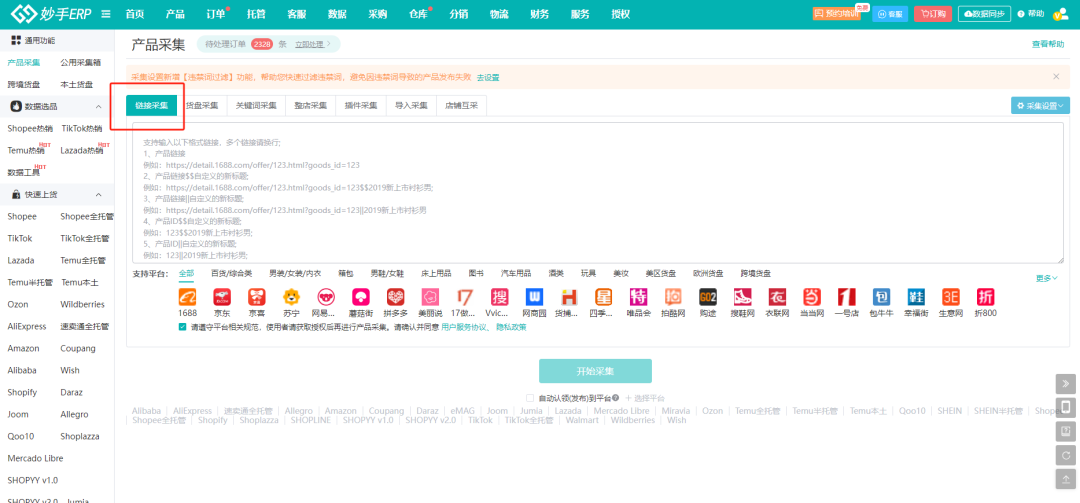Select the 购途 GO2 icon

click(708, 297)
